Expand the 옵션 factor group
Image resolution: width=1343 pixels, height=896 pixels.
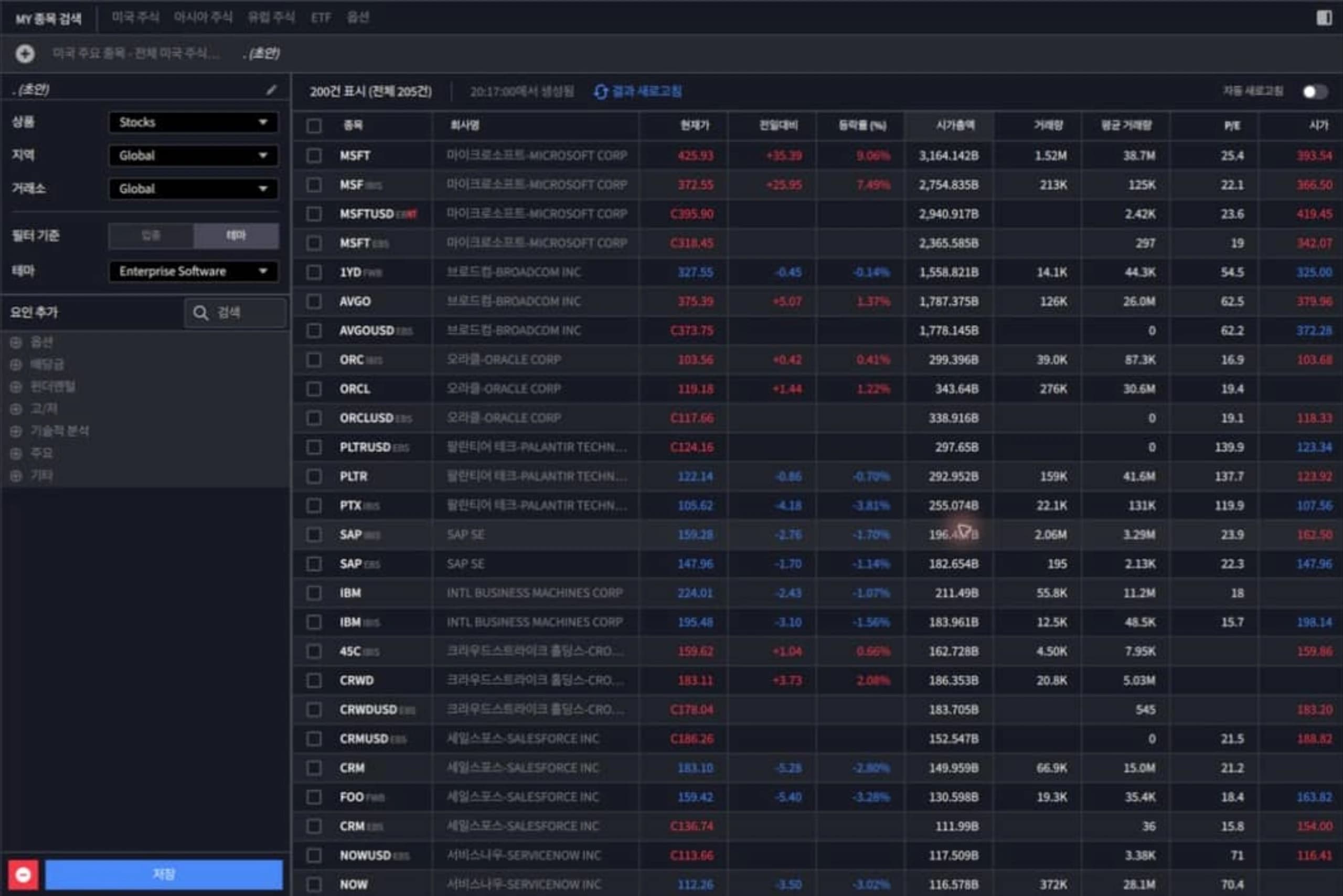(x=16, y=342)
